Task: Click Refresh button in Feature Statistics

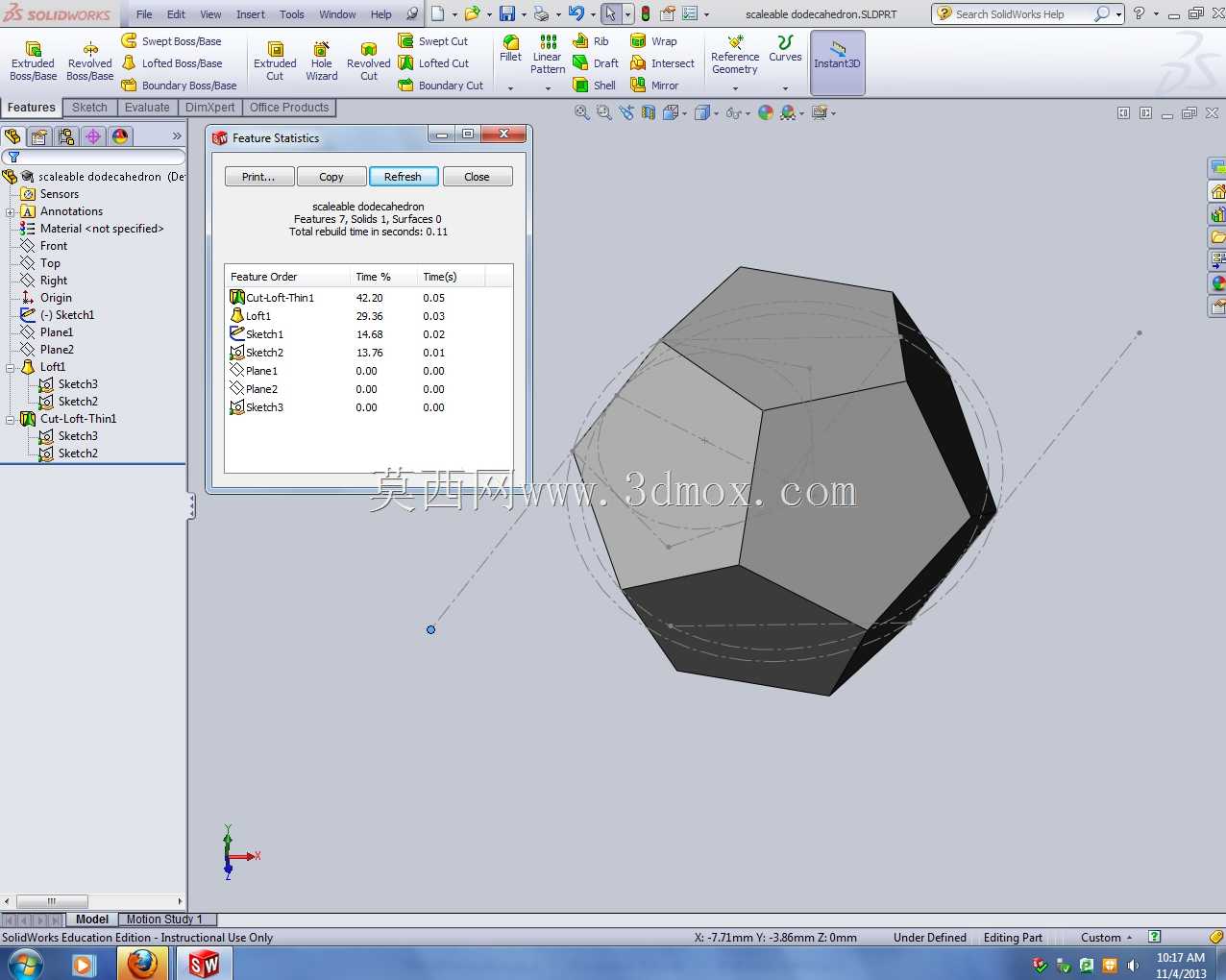Action: pyautogui.click(x=403, y=177)
